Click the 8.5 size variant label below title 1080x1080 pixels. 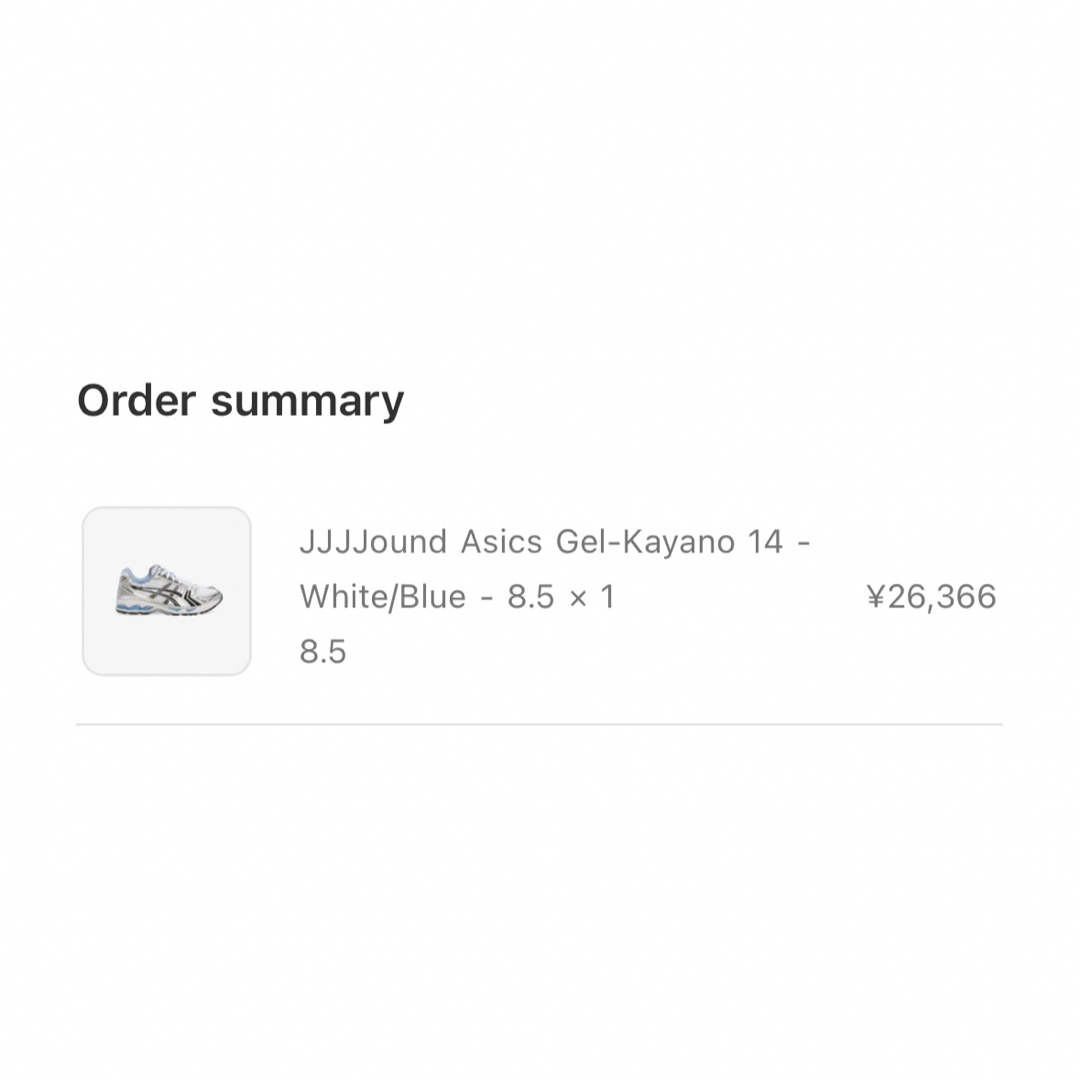(322, 652)
